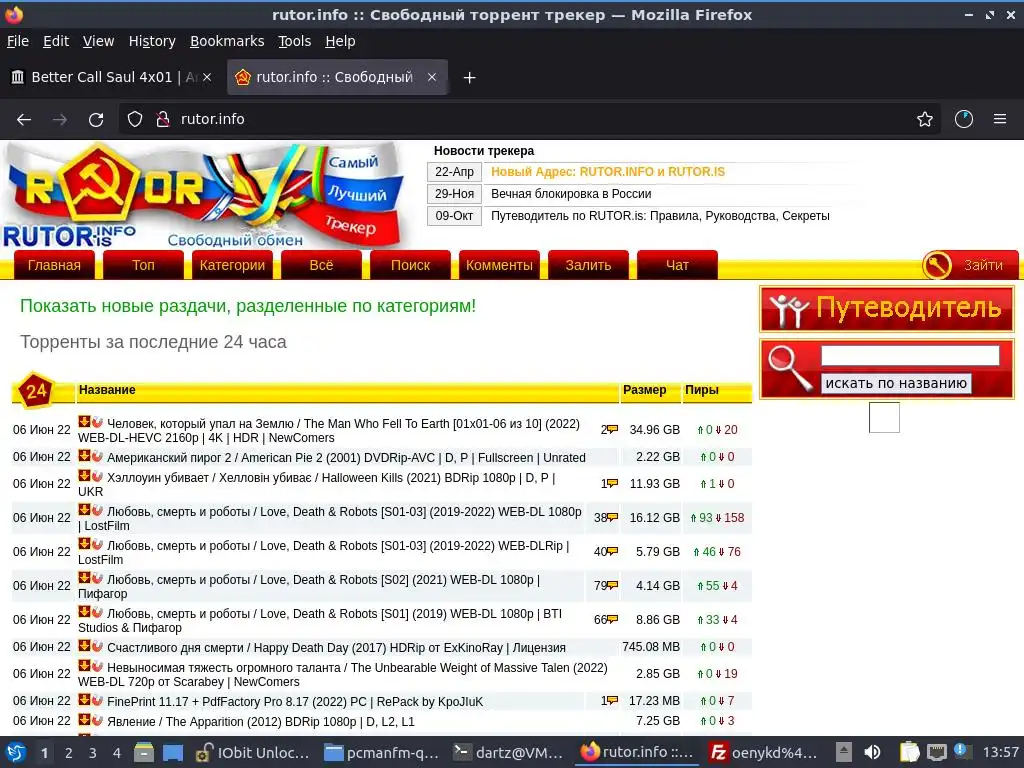This screenshot has width=1024, height=768.
Task: Open the Bookmarks menu
Action: click(227, 41)
